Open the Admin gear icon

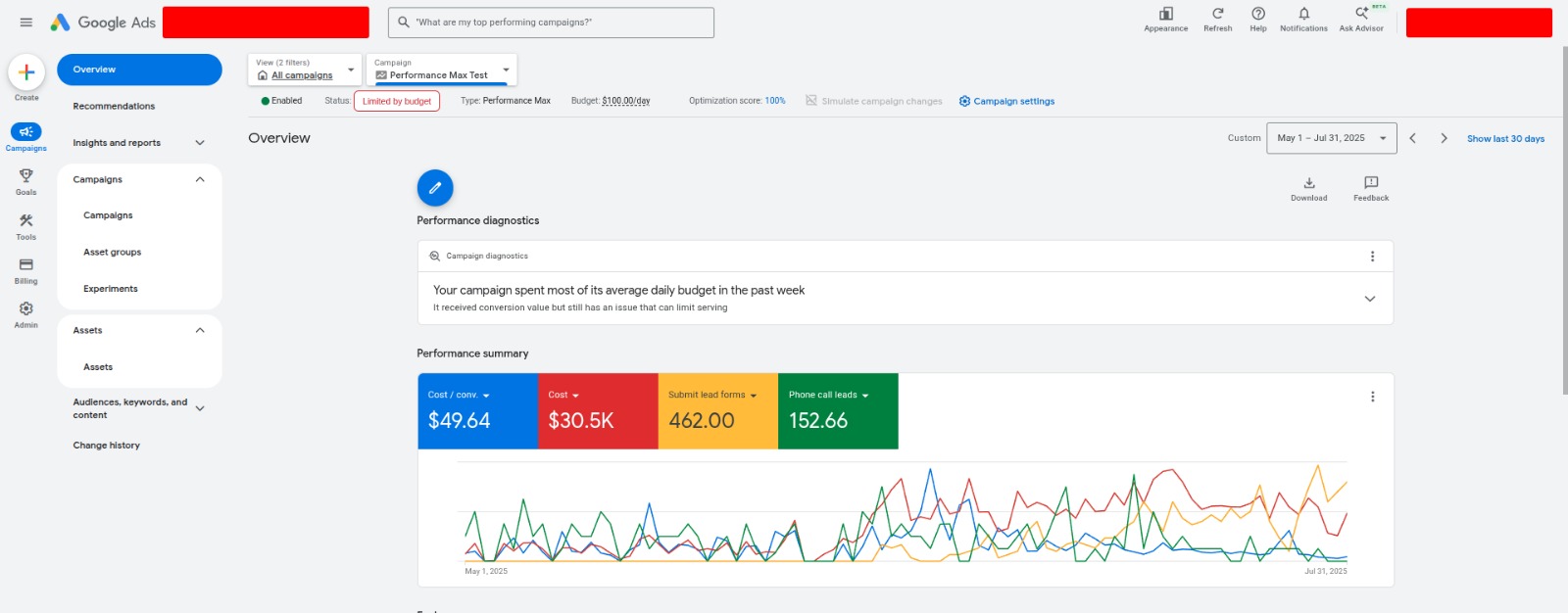point(26,308)
